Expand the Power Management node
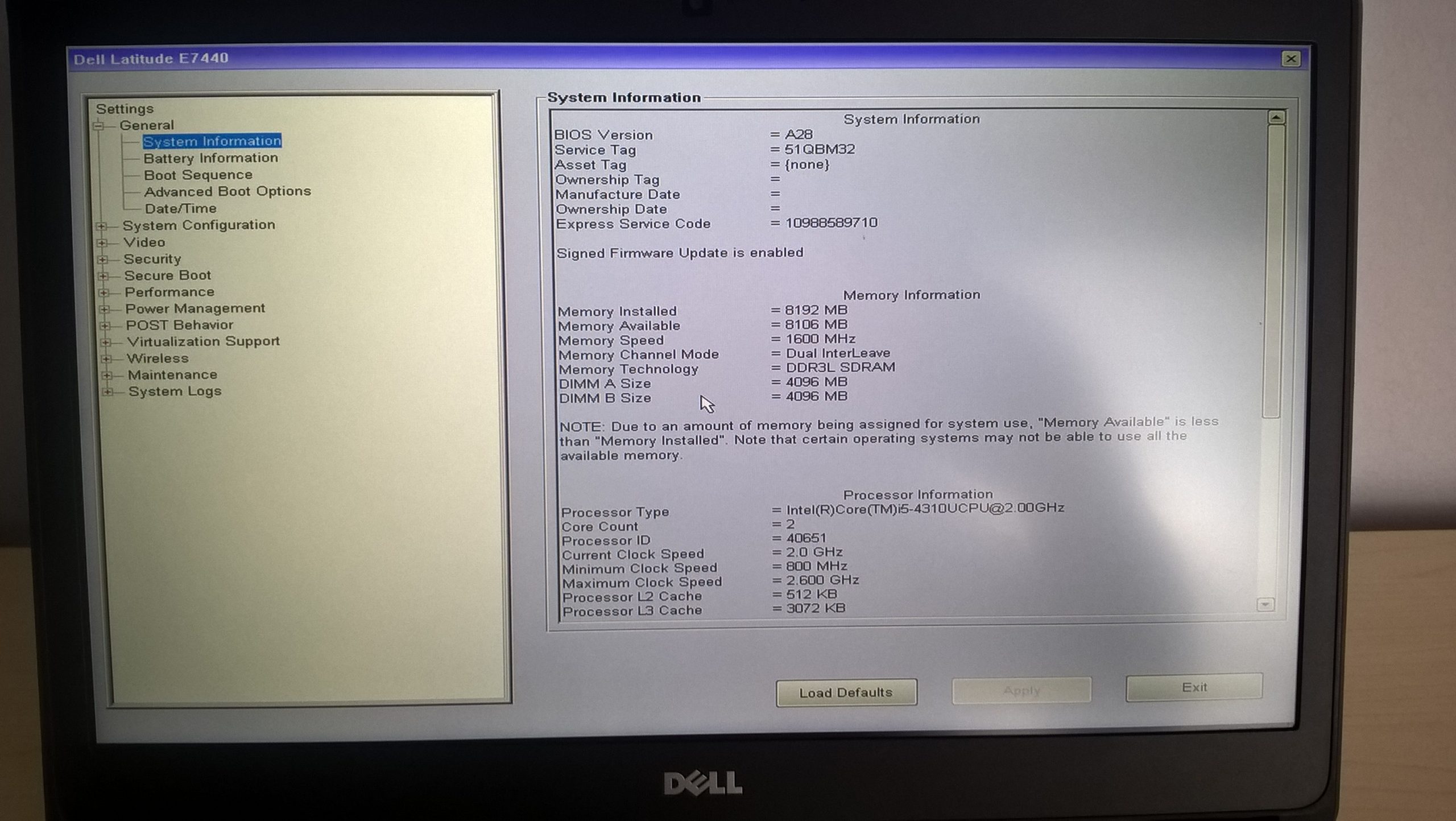The width and height of the screenshot is (1456, 821). [104, 309]
